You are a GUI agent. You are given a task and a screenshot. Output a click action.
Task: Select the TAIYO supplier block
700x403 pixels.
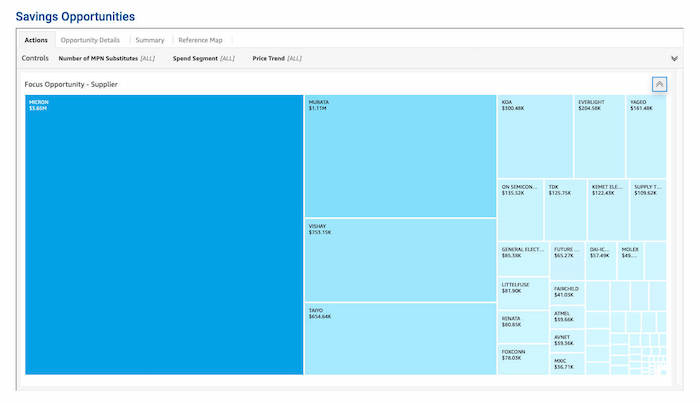pos(400,339)
